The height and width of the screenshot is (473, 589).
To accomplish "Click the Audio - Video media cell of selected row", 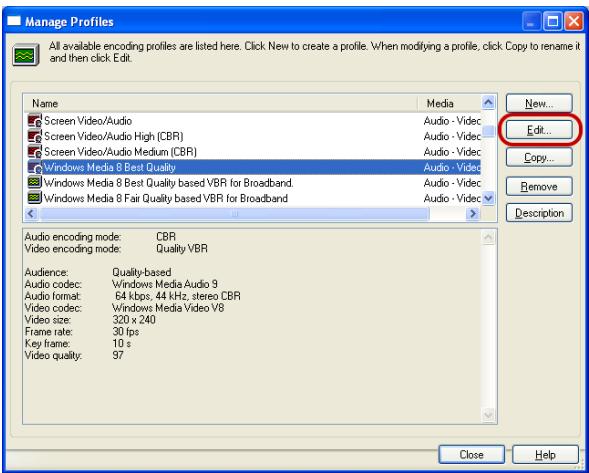I will click(x=452, y=167).
